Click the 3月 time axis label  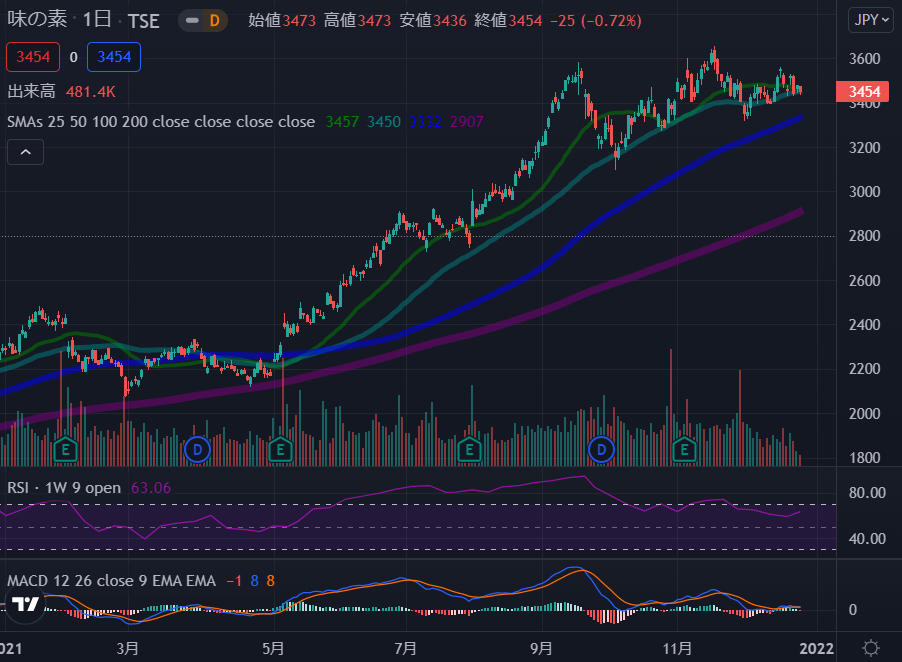coord(128,649)
